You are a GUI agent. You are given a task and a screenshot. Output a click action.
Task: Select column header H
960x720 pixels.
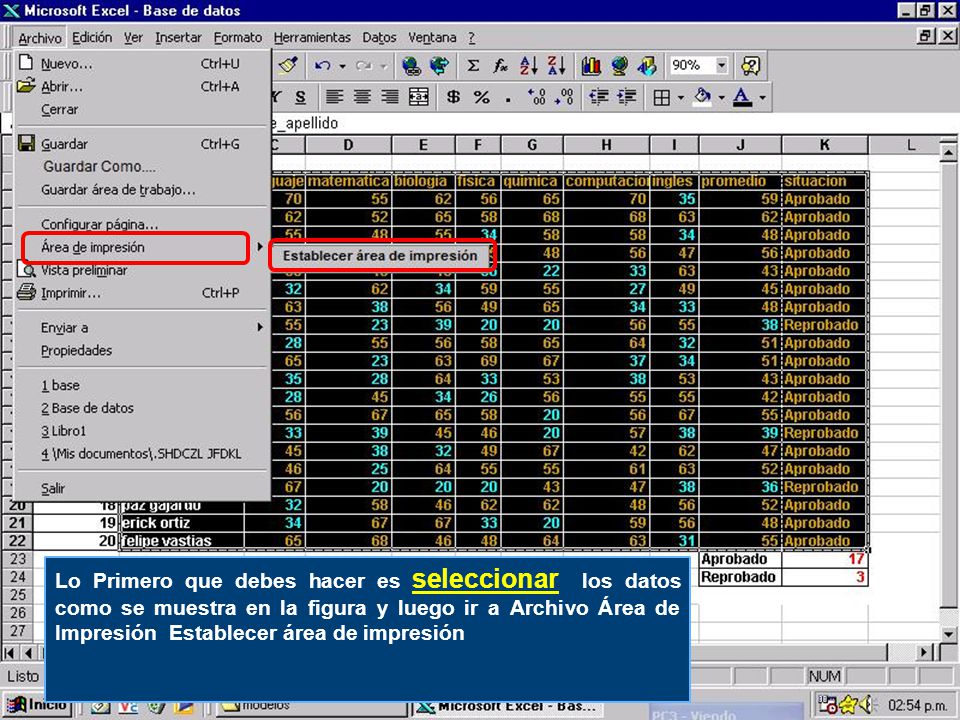pos(606,145)
